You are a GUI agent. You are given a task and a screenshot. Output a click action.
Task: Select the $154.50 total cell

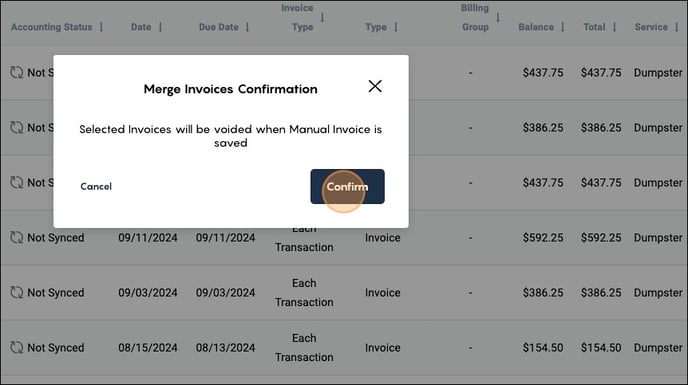601,347
